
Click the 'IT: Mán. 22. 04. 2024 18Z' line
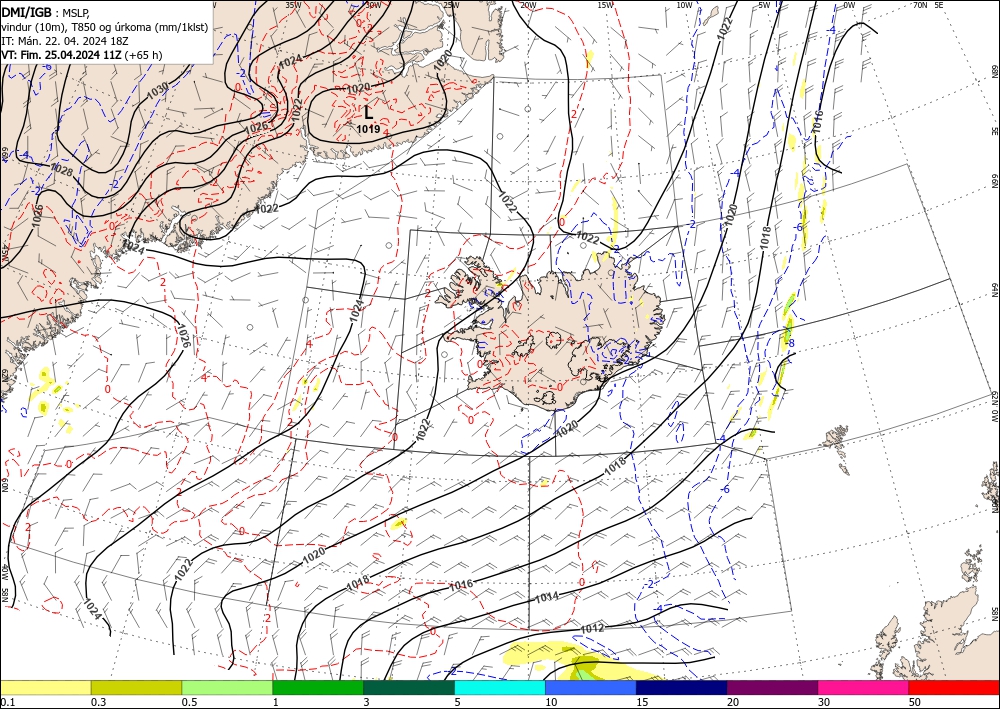pos(64,41)
